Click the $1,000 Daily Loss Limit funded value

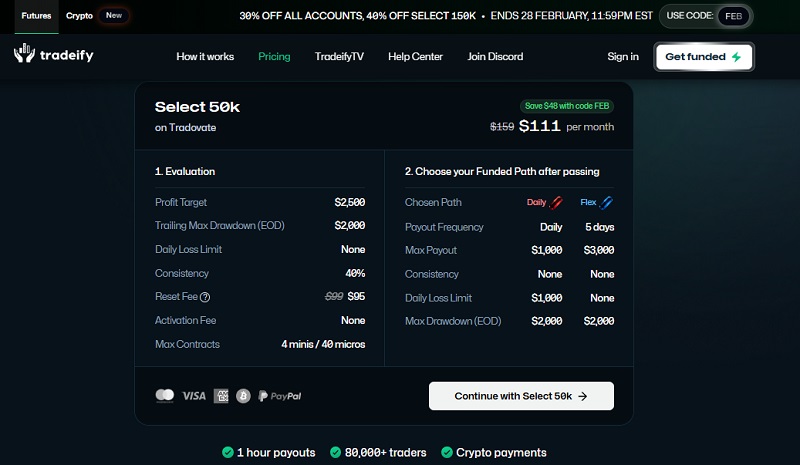546,298
